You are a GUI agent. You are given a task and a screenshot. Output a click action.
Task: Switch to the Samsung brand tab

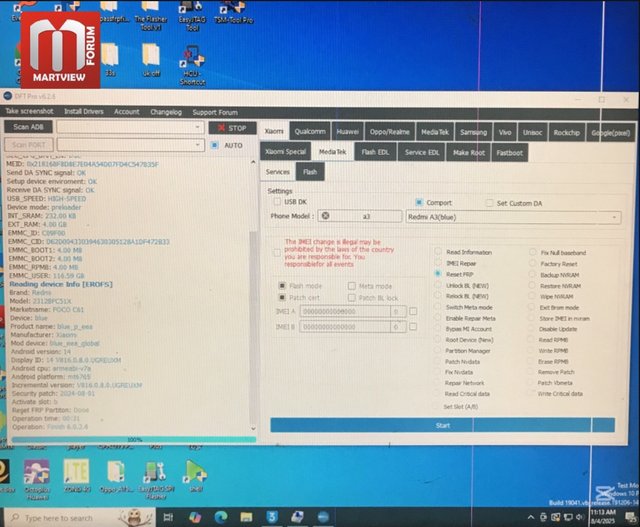(473, 132)
